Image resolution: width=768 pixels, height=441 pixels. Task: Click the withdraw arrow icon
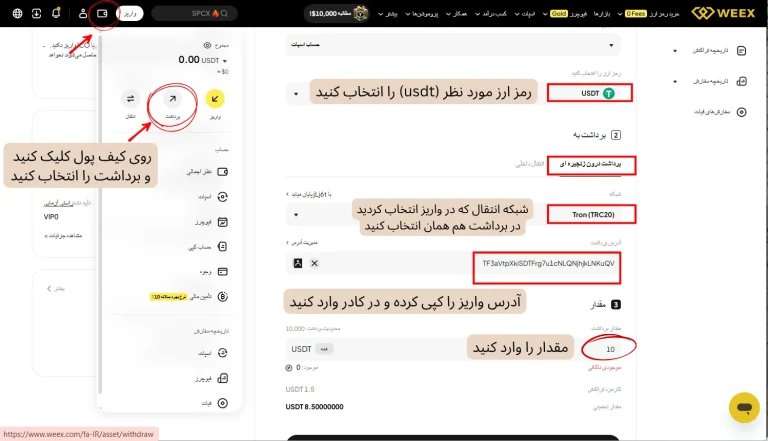pos(172,99)
